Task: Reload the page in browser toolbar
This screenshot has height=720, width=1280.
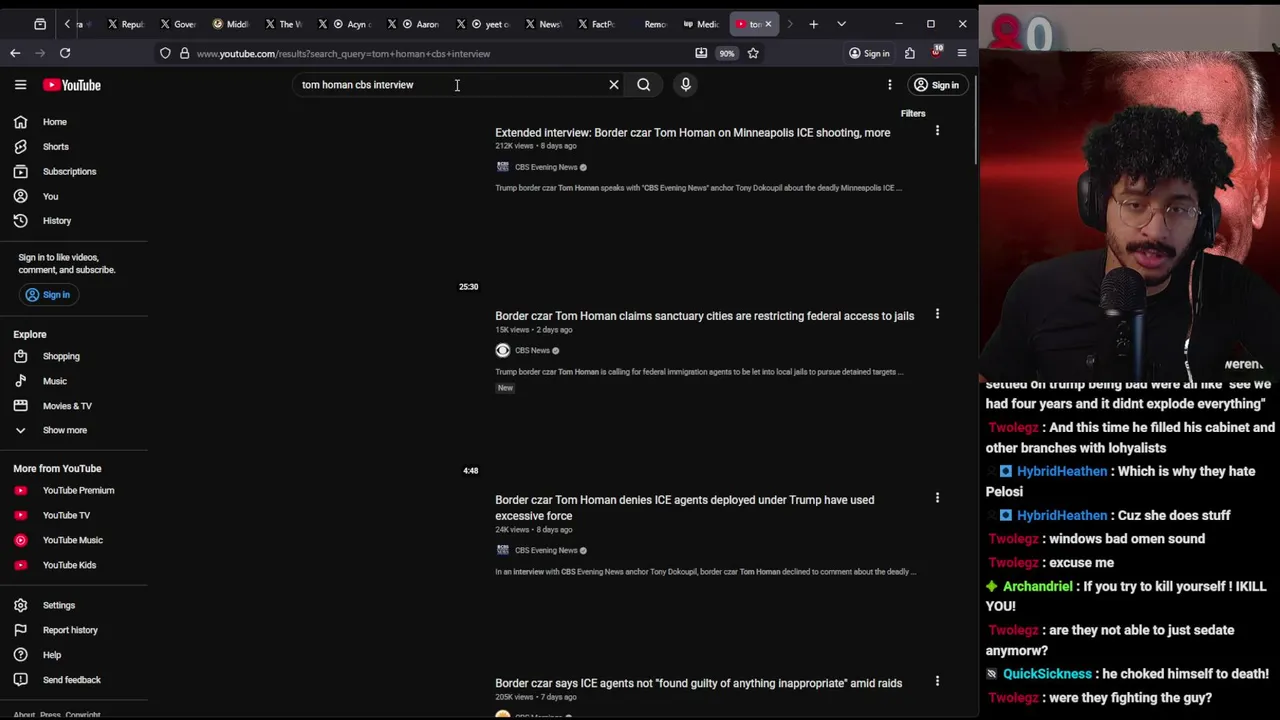Action: click(65, 53)
